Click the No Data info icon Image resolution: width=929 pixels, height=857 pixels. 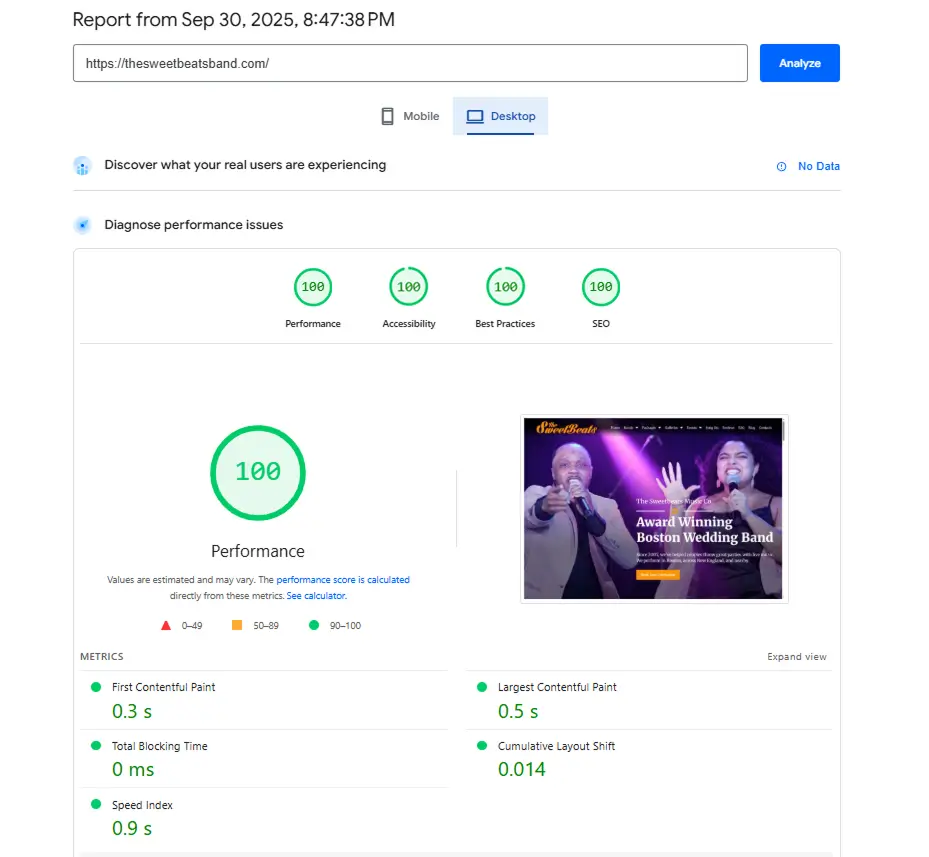[x=781, y=167]
